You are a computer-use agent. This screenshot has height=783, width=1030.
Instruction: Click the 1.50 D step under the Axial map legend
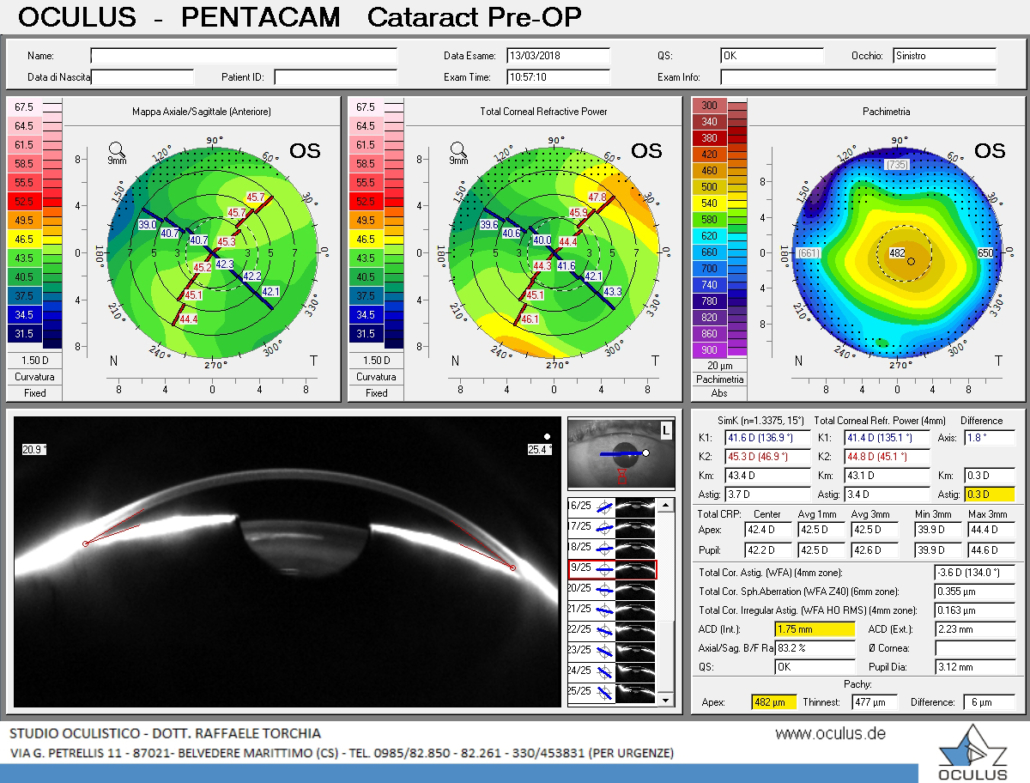pos(35,361)
